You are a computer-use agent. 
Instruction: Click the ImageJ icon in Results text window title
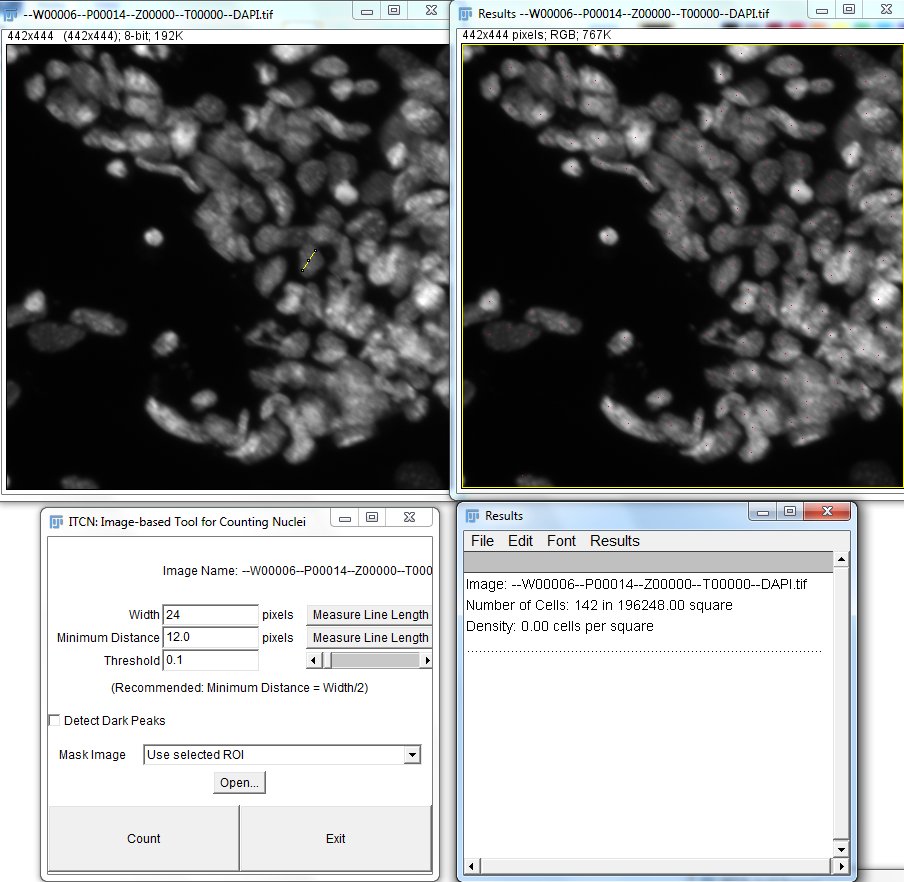point(471,515)
